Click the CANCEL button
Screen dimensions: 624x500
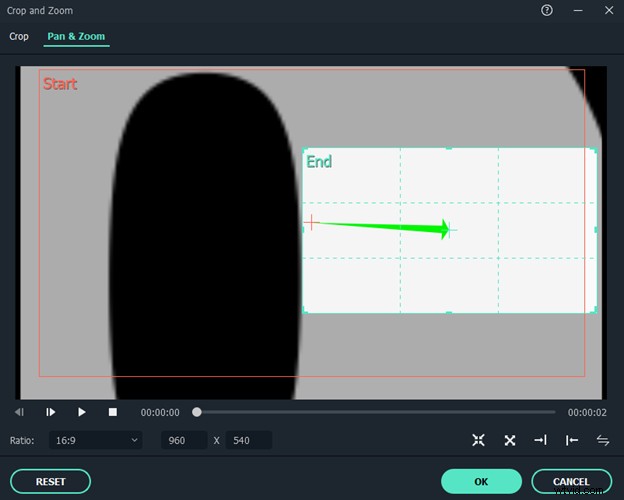pos(571,482)
